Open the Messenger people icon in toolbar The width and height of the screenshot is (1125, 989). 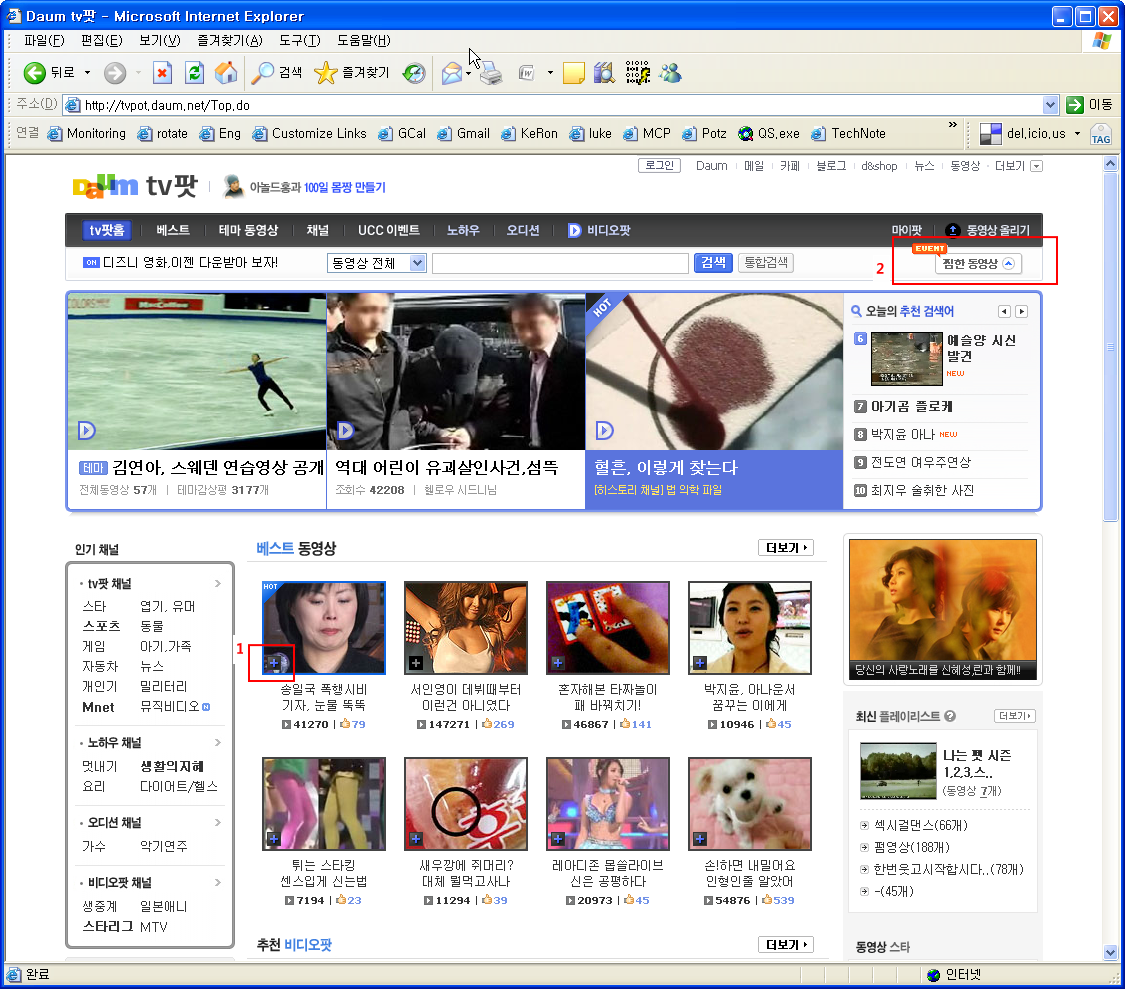pyautogui.click(x=671, y=72)
